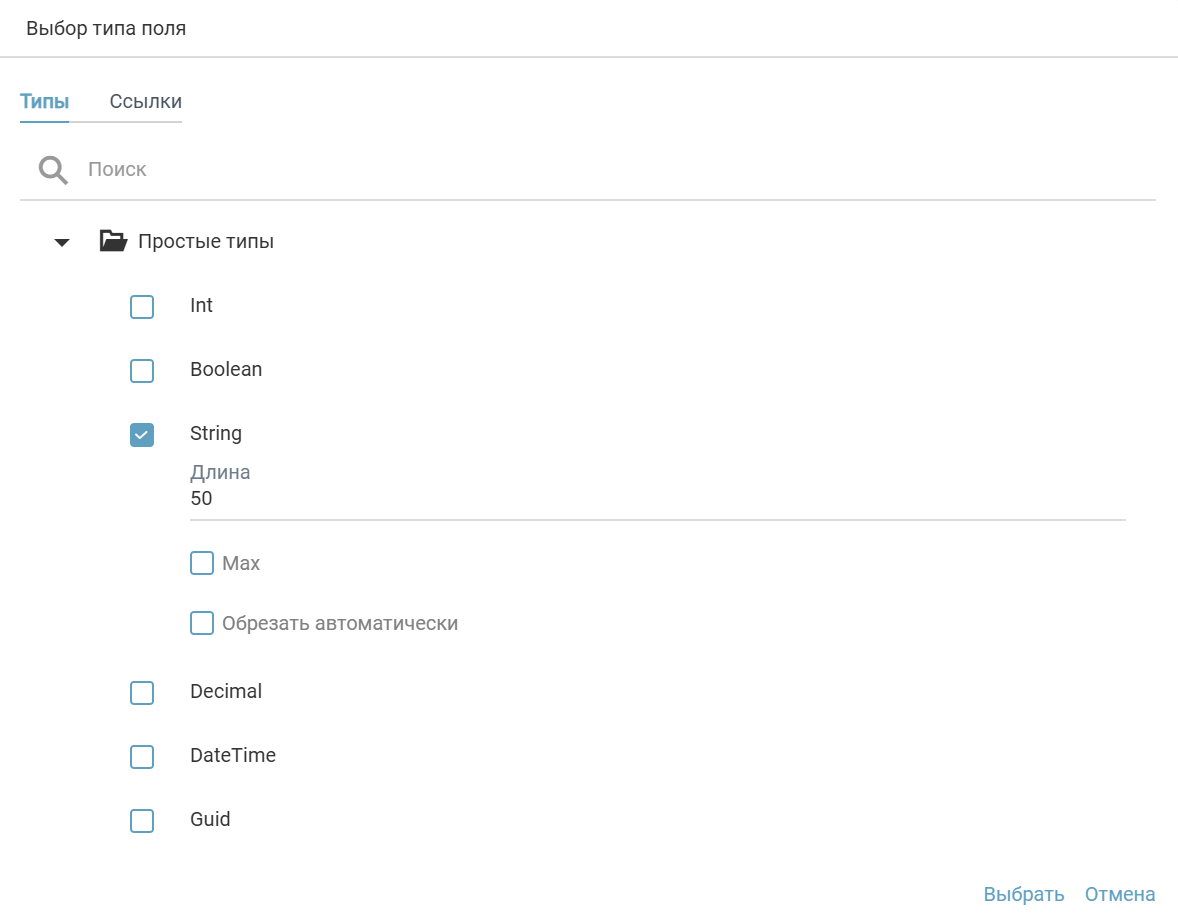Click the Выбор типа поля dialog title
Viewport: 1178px width, 924px height.
pyautogui.click(x=106, y=29)
